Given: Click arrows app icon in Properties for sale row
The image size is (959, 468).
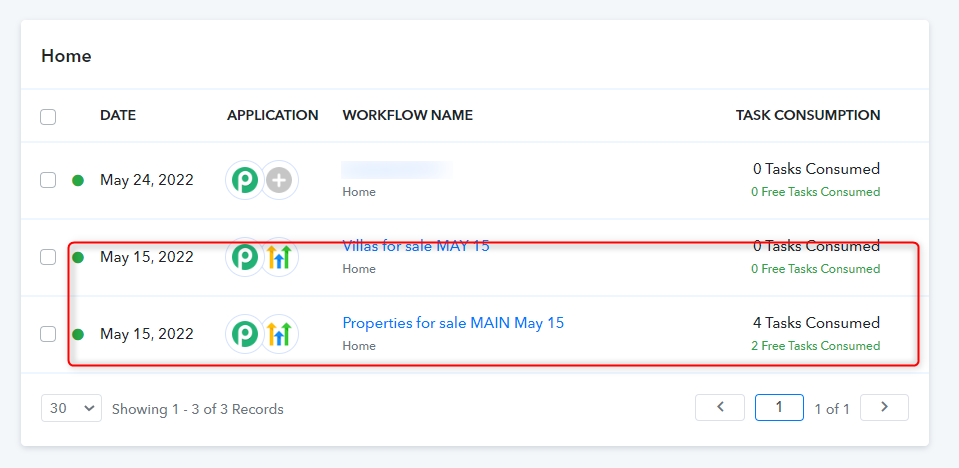Looking at the screenshot, I should point(280,334).
